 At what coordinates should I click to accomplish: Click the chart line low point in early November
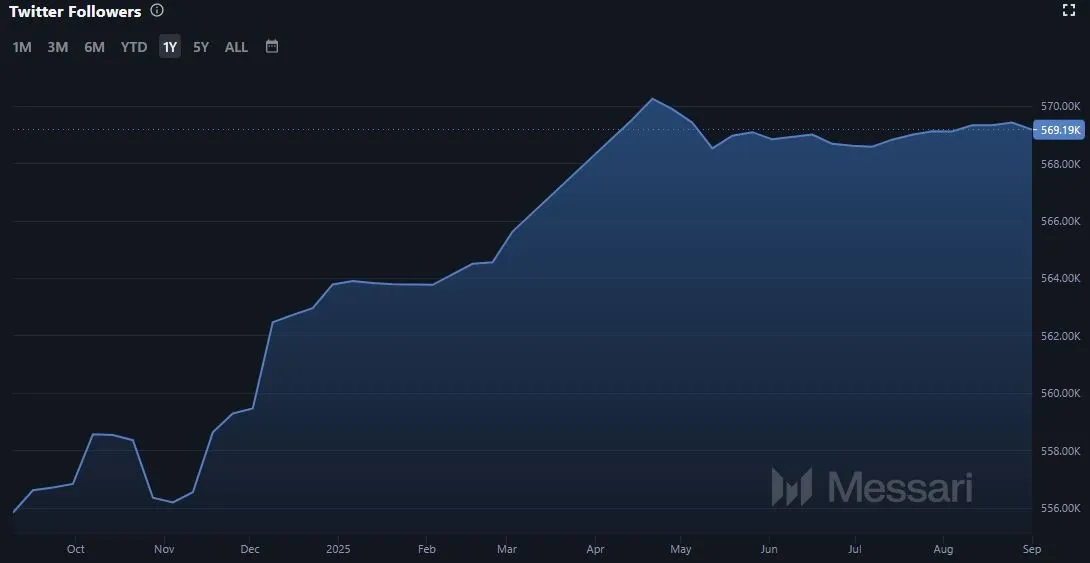coord(172,502)
